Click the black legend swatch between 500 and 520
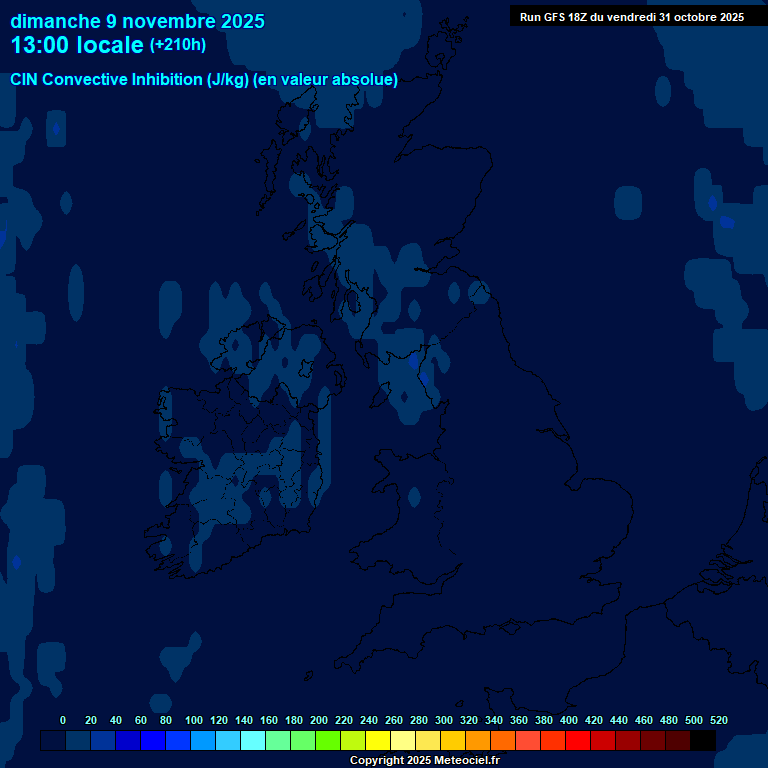768x768 pixels. (703, 740)
